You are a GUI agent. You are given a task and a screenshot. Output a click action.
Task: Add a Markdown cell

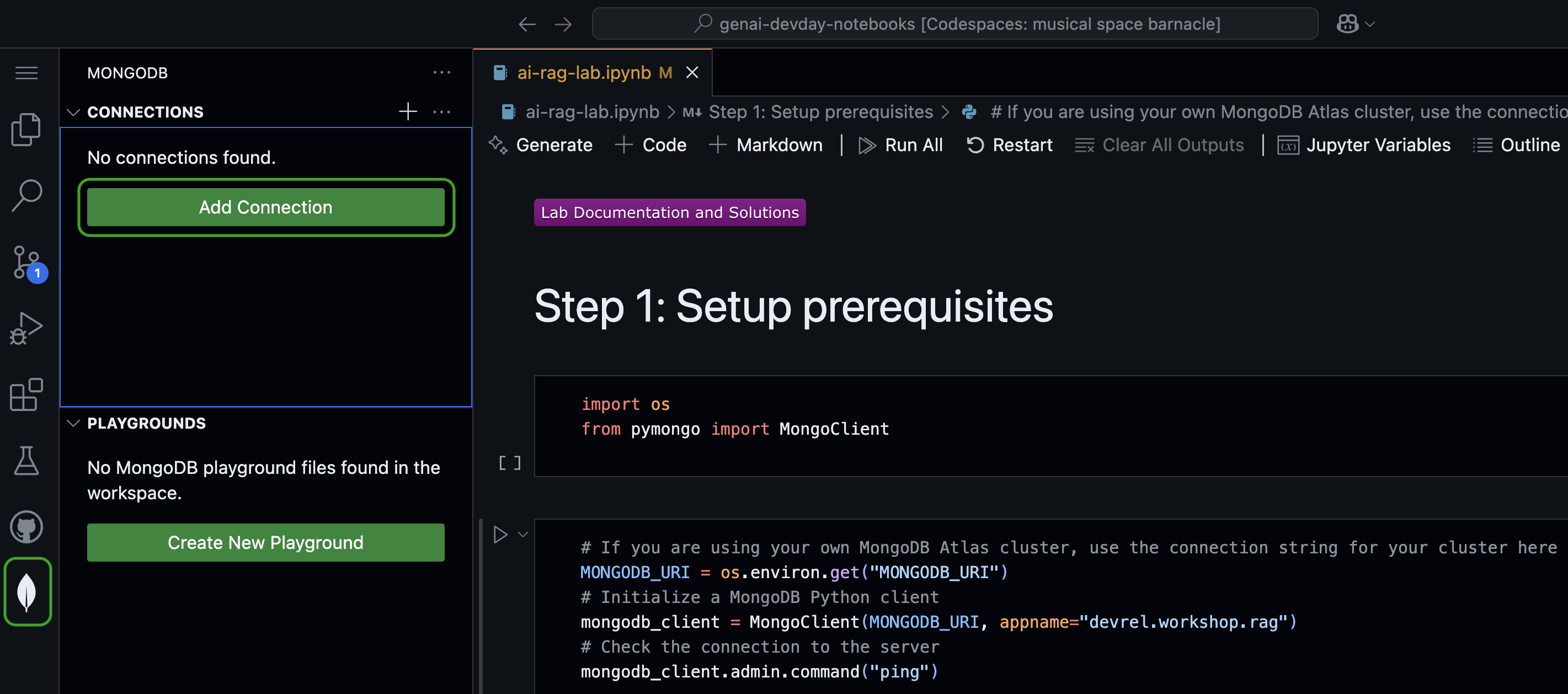tap(766, 145)
